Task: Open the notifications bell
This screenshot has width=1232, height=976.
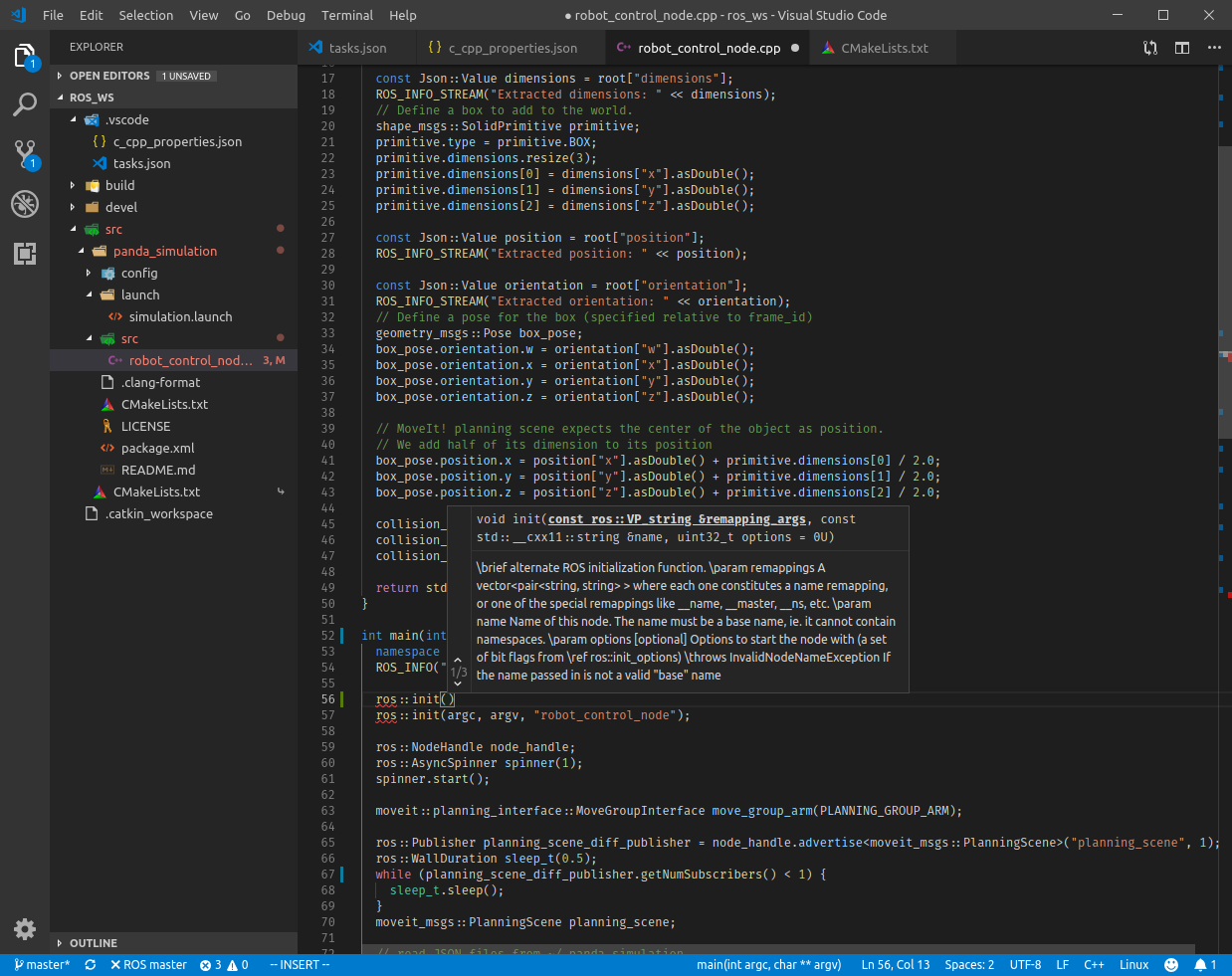Action: (x=1205, y=965)
